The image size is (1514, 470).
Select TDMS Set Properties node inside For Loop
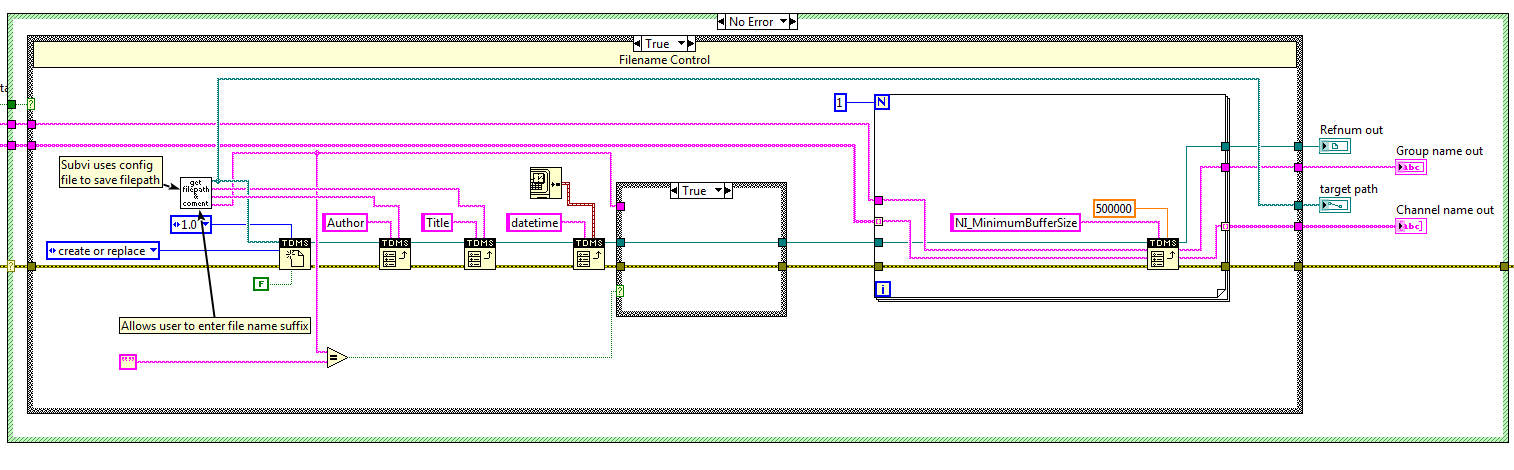(x=1163, y=255)
